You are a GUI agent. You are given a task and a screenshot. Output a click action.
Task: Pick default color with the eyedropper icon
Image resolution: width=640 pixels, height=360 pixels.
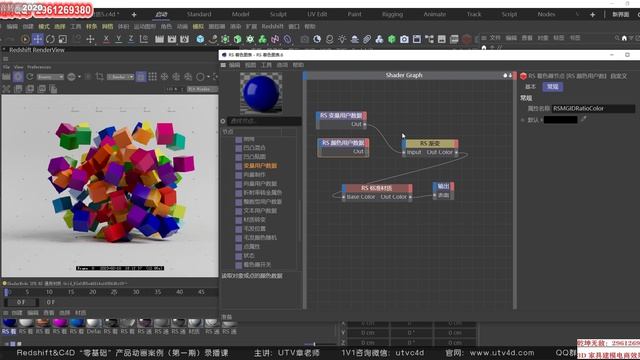584,119
